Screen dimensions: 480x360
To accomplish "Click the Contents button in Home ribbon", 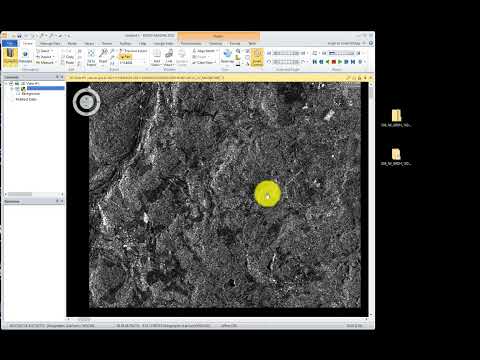I will 10,57.
